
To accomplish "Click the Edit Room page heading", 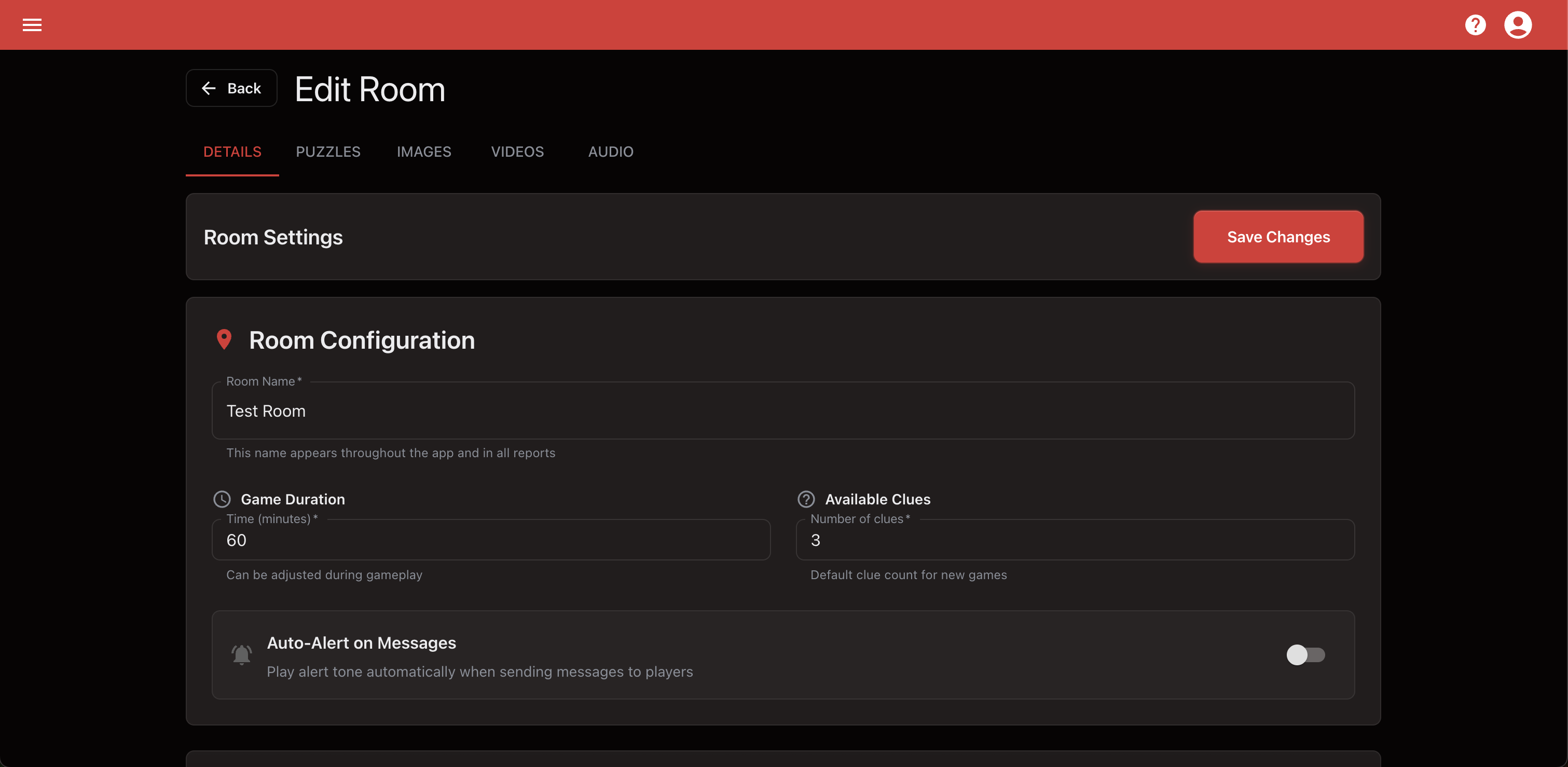I will pyautogui.click(x=370, y=89).
